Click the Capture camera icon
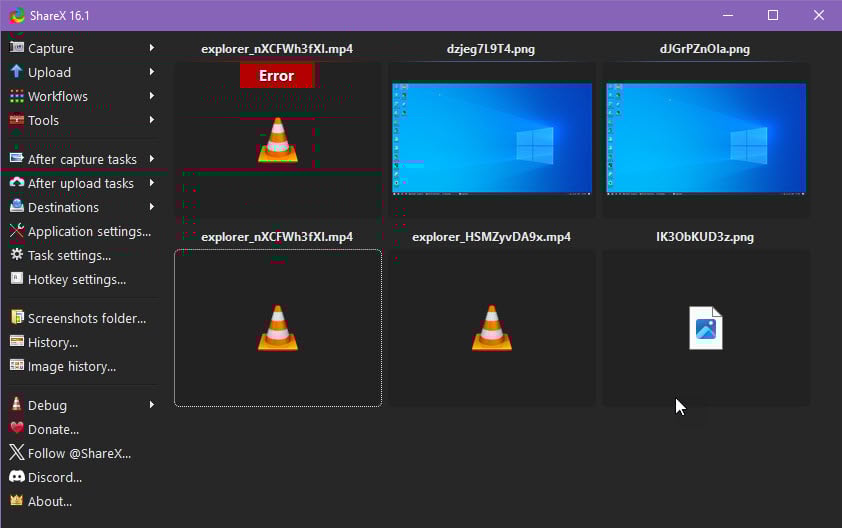This screenshot has width=842, height=528. pyautogui.click(x=17, y=47)
